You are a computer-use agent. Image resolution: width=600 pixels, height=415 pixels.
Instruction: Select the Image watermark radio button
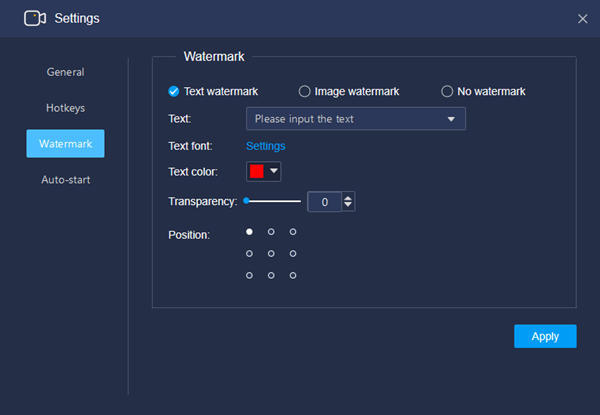[304, 91]
